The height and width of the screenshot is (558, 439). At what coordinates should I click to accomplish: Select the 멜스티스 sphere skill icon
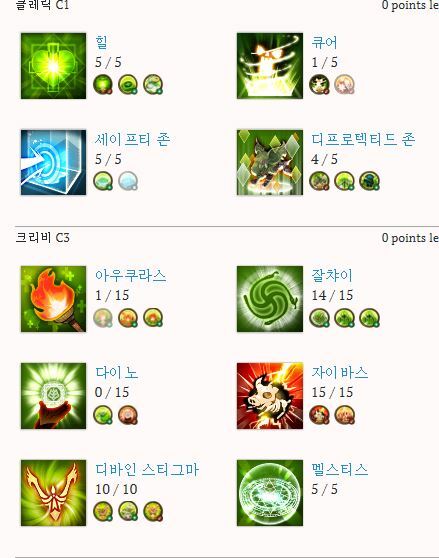pyautogui.click(x=270, y=493)
